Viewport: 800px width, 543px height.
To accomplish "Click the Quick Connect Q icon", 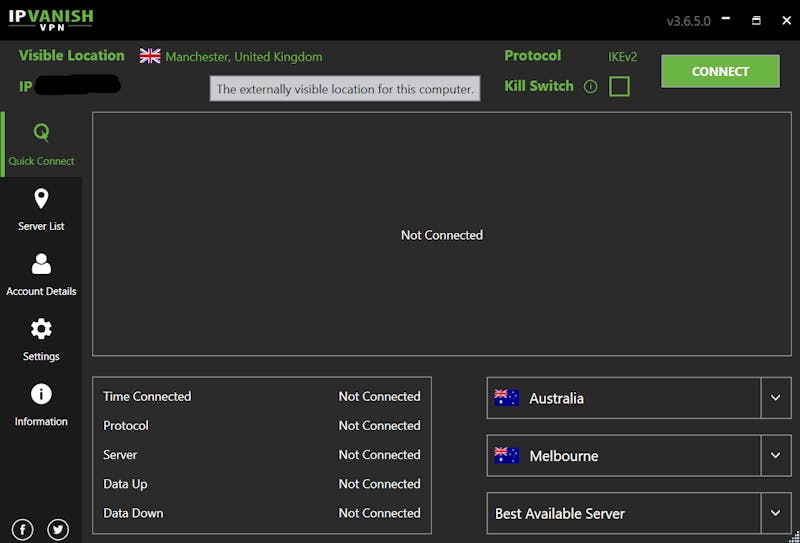I will (41, 133).
